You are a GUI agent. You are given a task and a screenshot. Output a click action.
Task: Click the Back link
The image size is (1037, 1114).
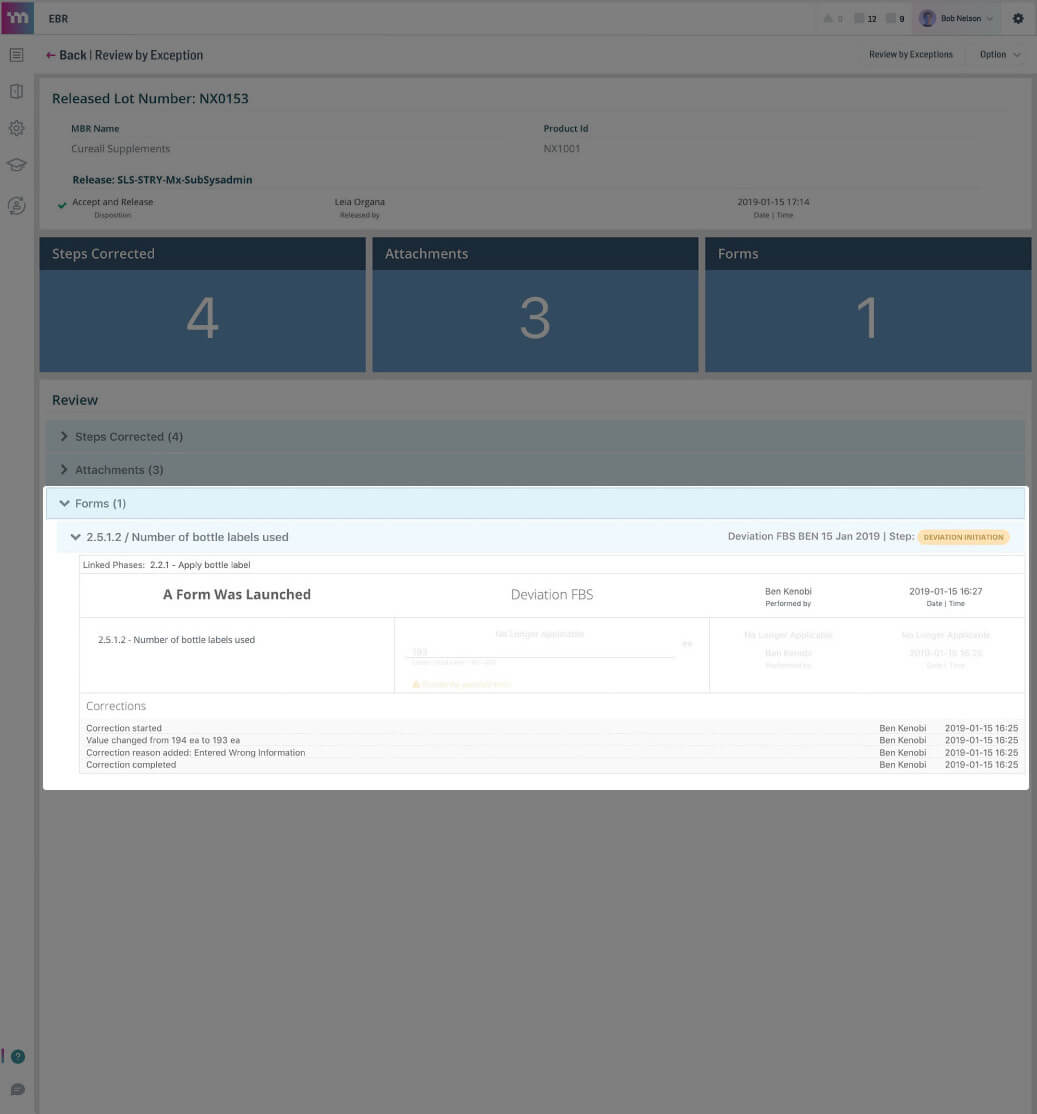[72, 55]
